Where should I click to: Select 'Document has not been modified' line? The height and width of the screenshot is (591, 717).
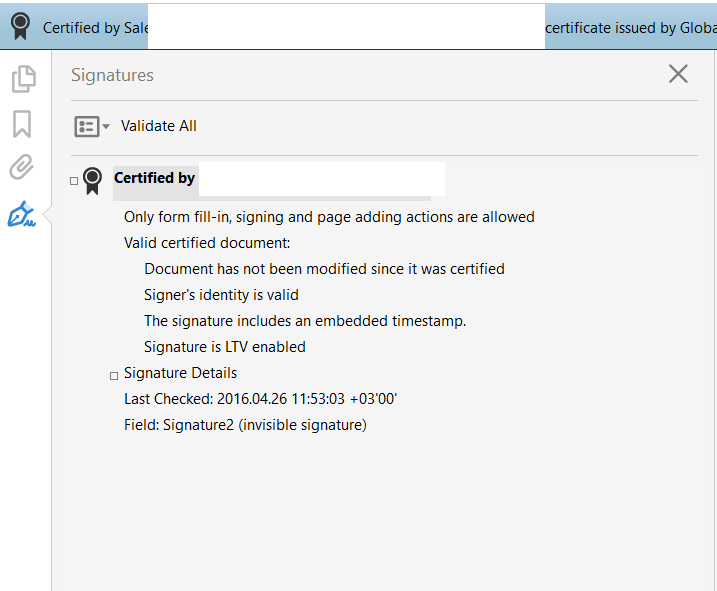(324, 269)
